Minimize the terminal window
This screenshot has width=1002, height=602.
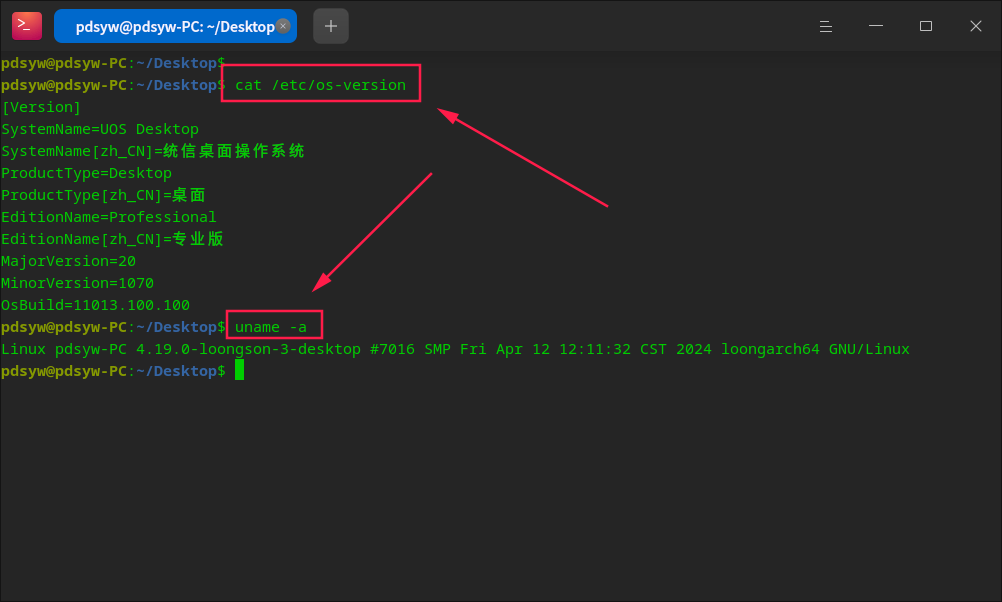[875, 26]
